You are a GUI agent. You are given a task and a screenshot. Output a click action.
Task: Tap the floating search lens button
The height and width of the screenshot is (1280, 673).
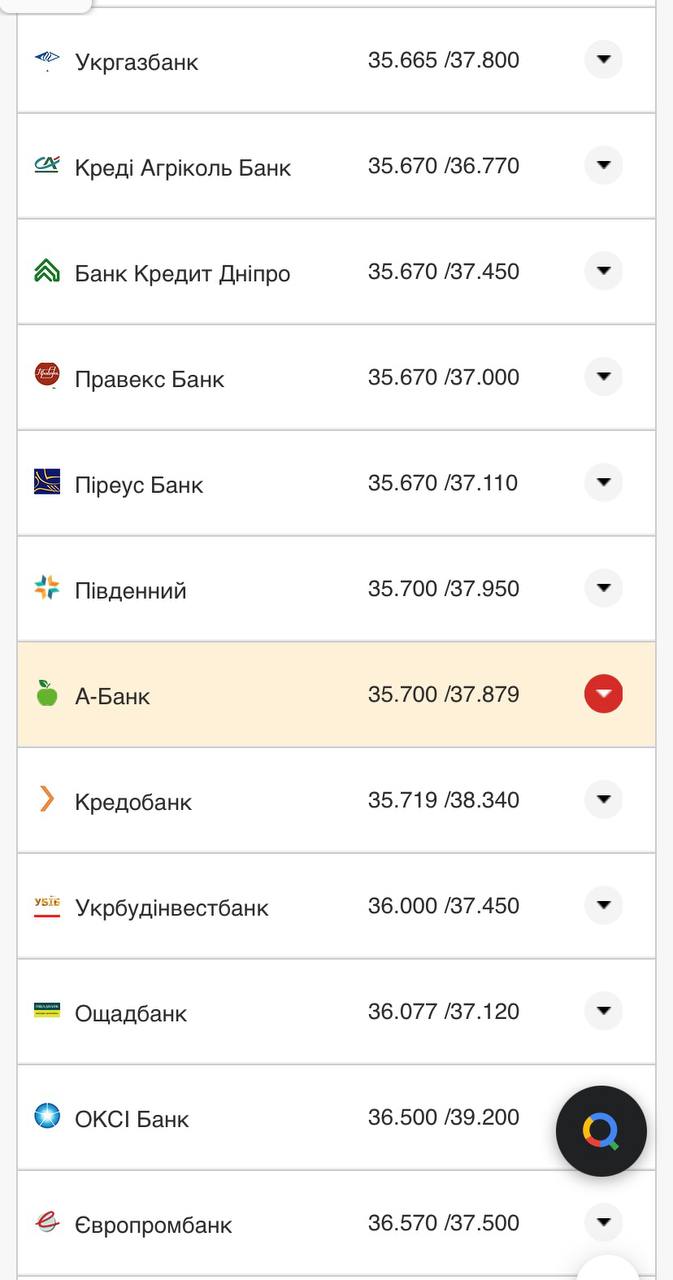coord(601,1131)
